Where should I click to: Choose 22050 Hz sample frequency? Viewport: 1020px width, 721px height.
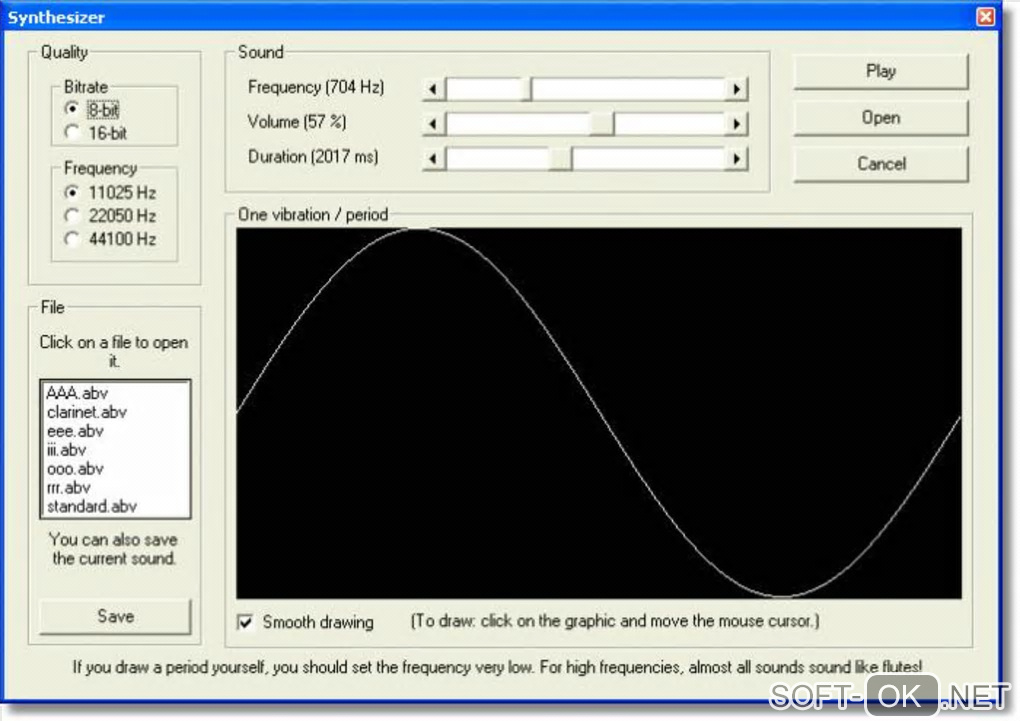(111, 215)
